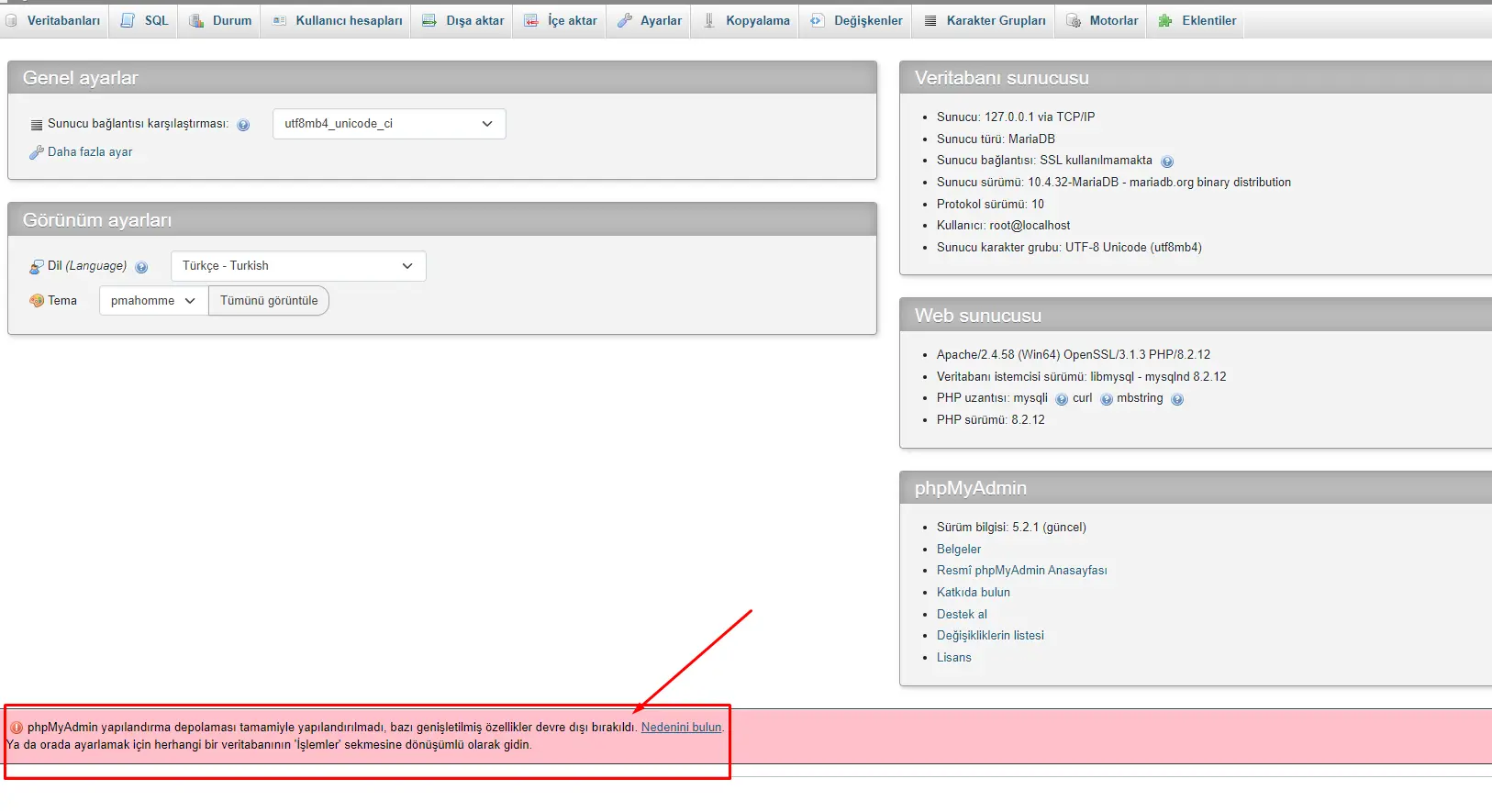1492x812 pixels.
Task: Open help icon after curl extension
Action: click(1107, 399)
